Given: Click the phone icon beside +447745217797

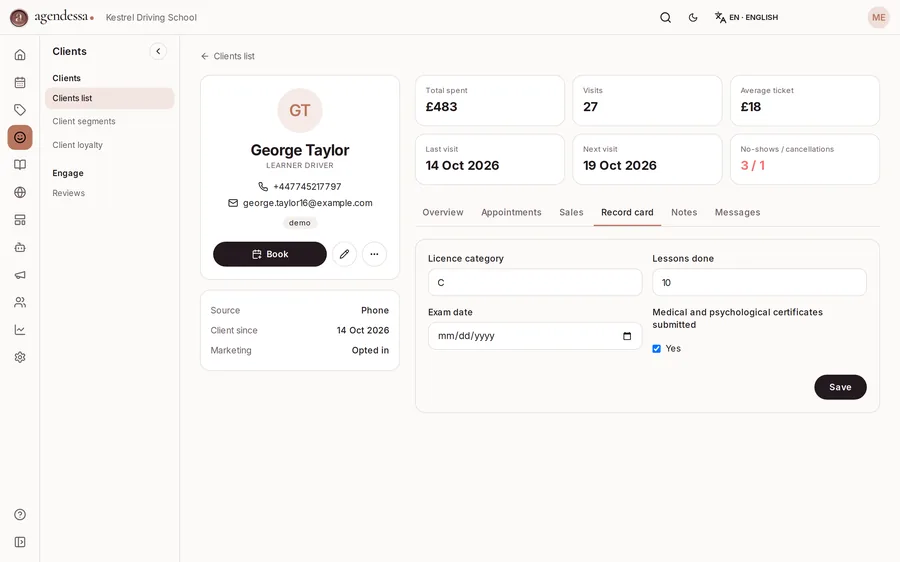Looking at the screenshot, I should pos(263,187).
